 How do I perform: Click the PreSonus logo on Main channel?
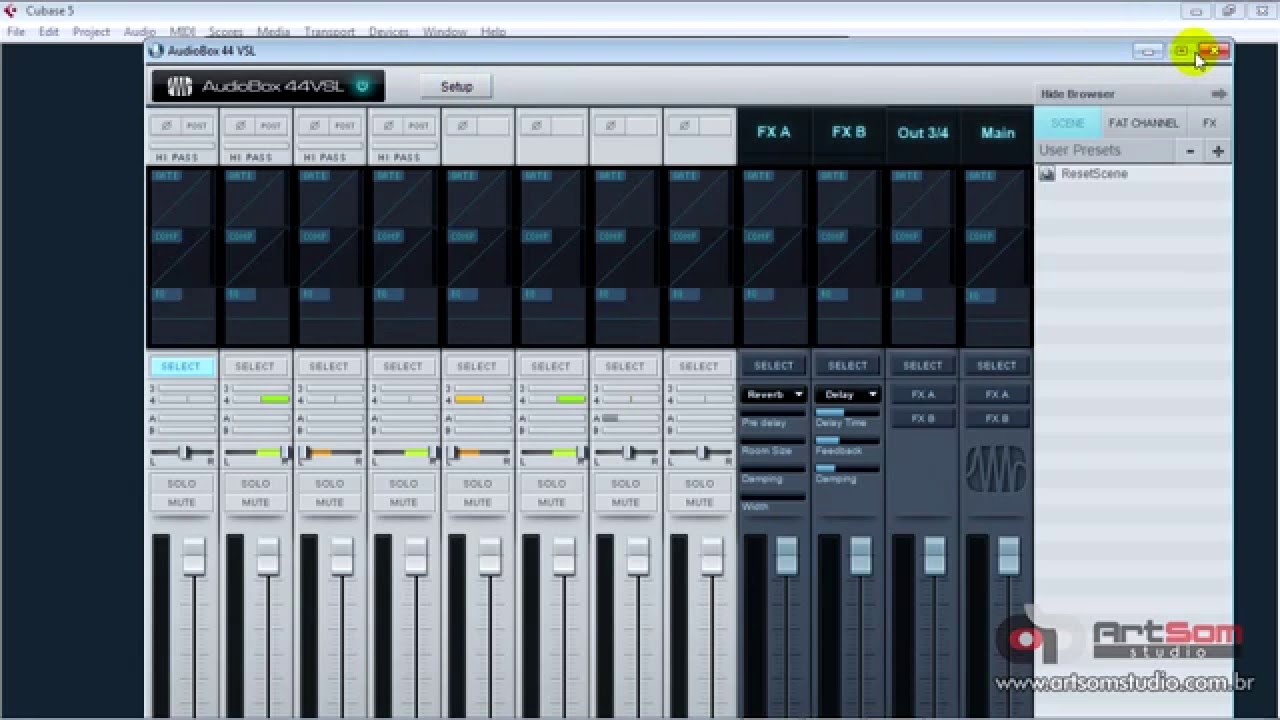[x=996, y=469]
